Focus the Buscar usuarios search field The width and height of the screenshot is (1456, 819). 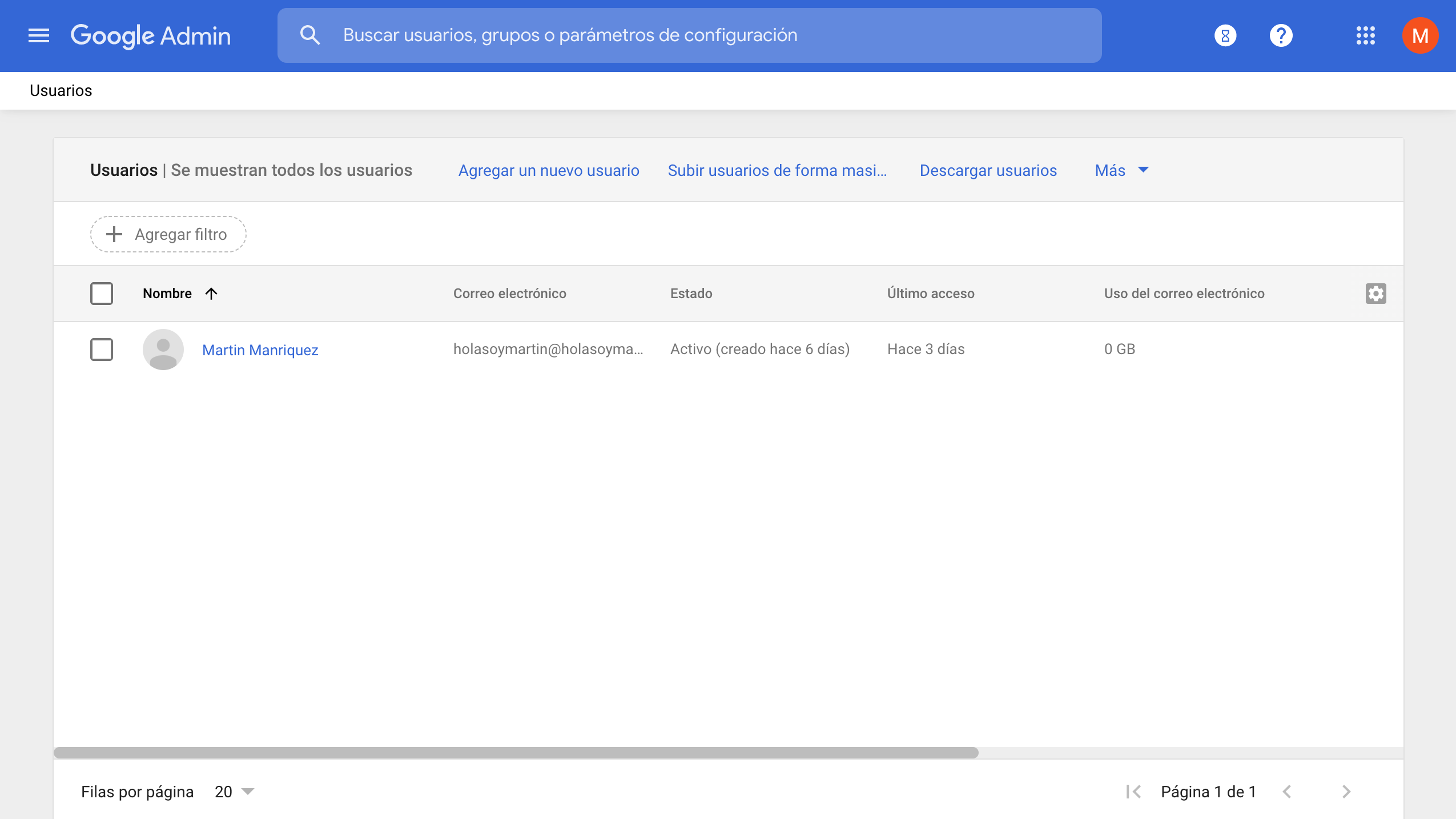point(690,35)
